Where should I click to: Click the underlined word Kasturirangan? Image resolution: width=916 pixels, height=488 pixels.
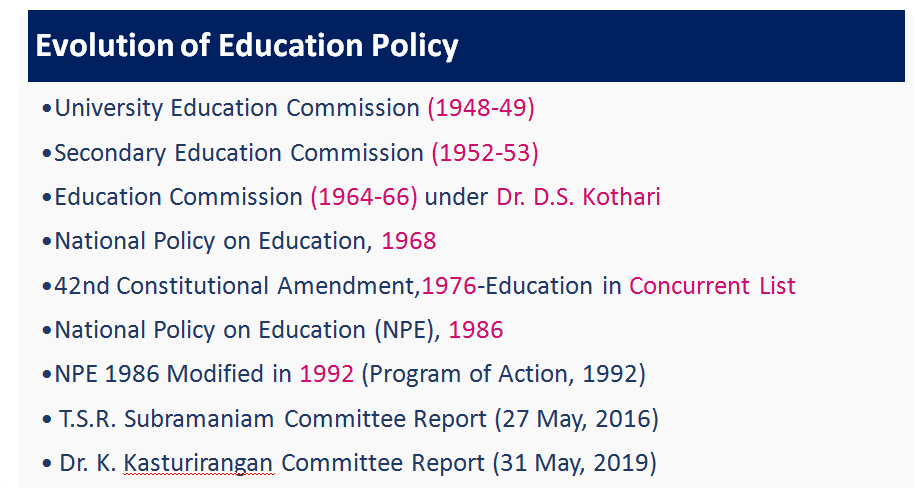[x=198, y=463]
